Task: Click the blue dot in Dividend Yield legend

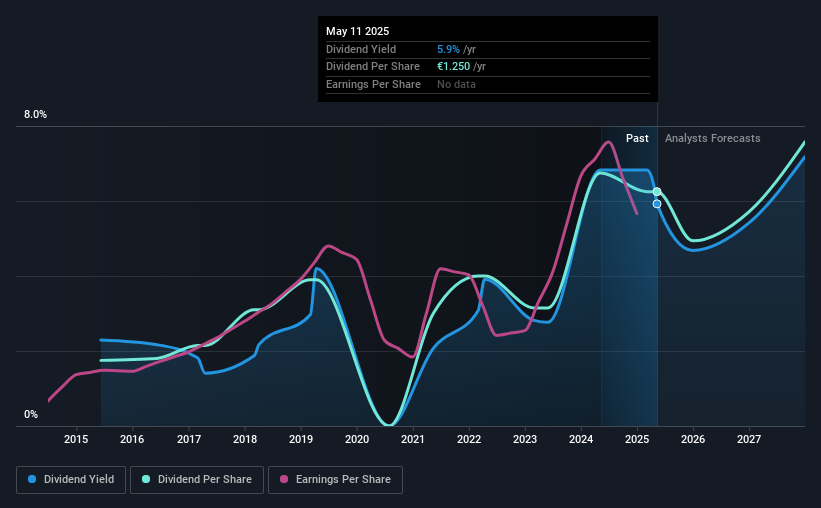Action: click(32, 479)
